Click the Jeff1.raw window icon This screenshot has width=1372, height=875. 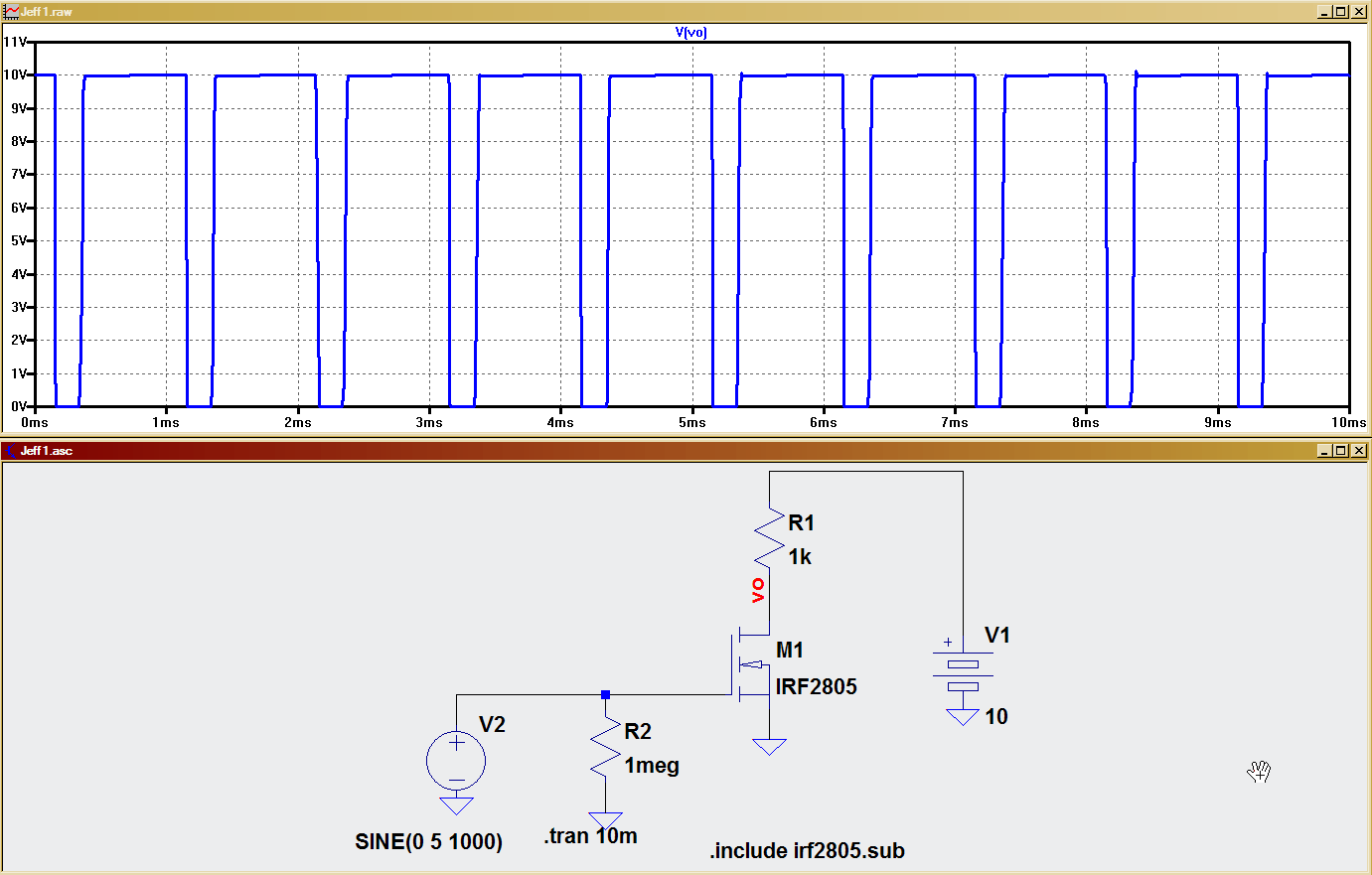pos(12,12)
